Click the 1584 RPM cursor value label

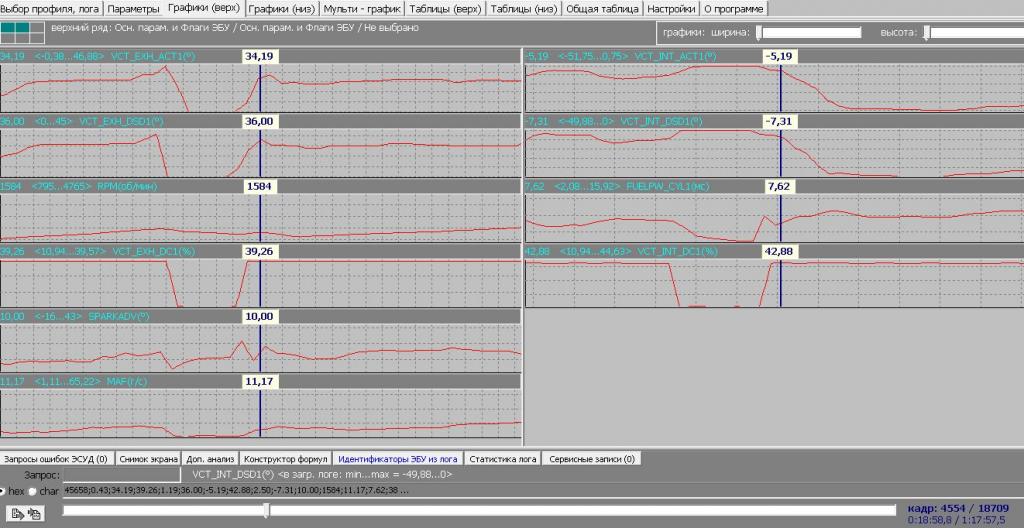click(261, 186)
